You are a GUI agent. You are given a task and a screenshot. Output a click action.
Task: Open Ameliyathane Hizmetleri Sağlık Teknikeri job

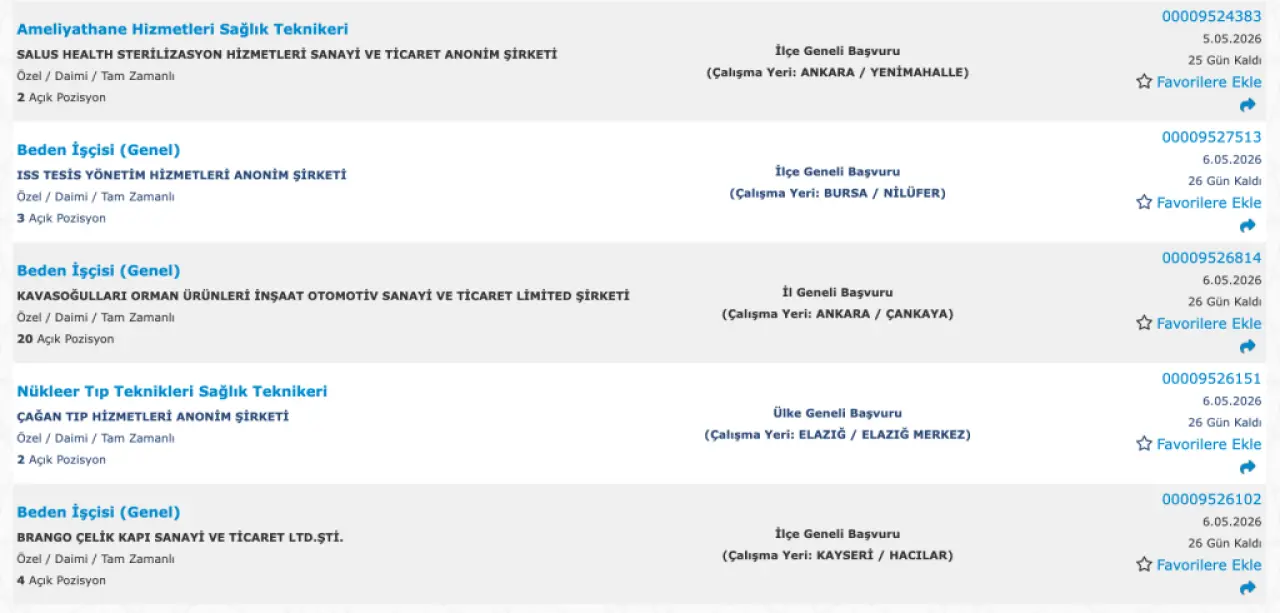coord(182,30)
